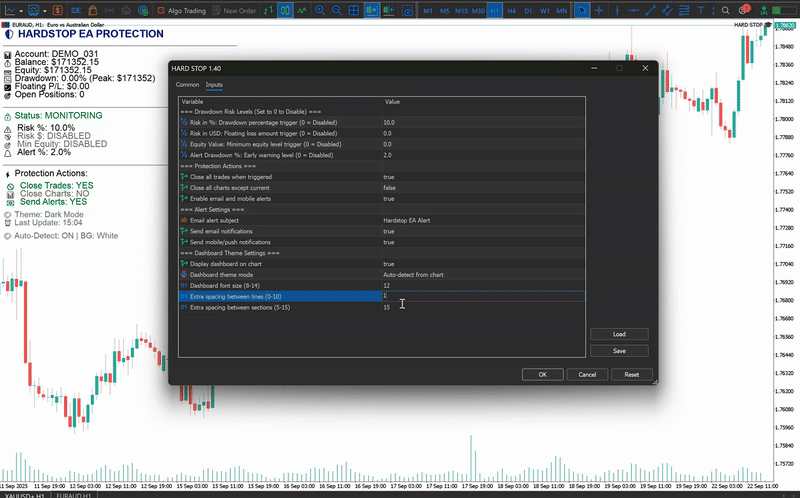
Task: Change 'Send email notifications' value
Action: coord(483,231)
